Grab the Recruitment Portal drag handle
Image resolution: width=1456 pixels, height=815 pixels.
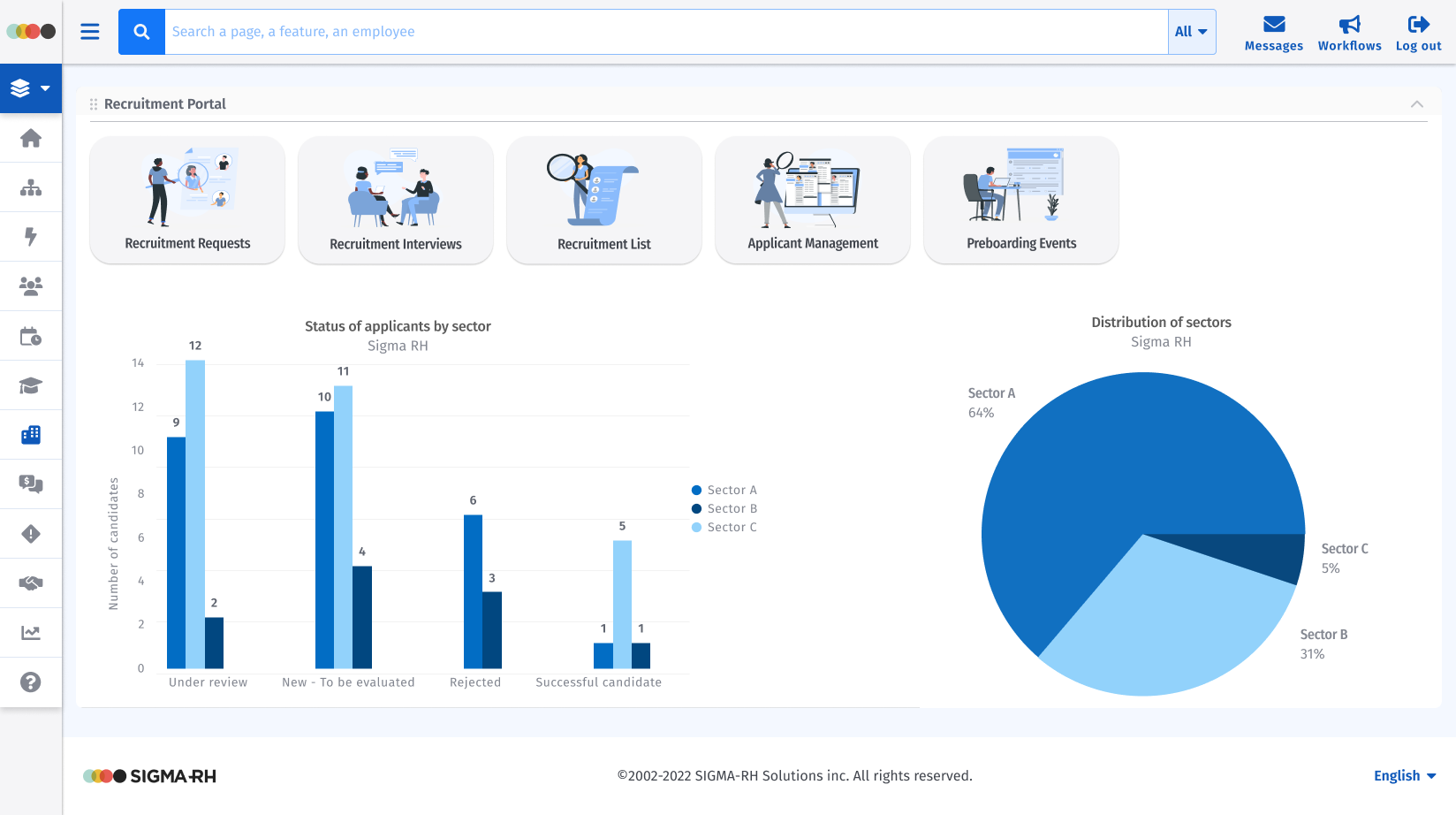[94, 104]
